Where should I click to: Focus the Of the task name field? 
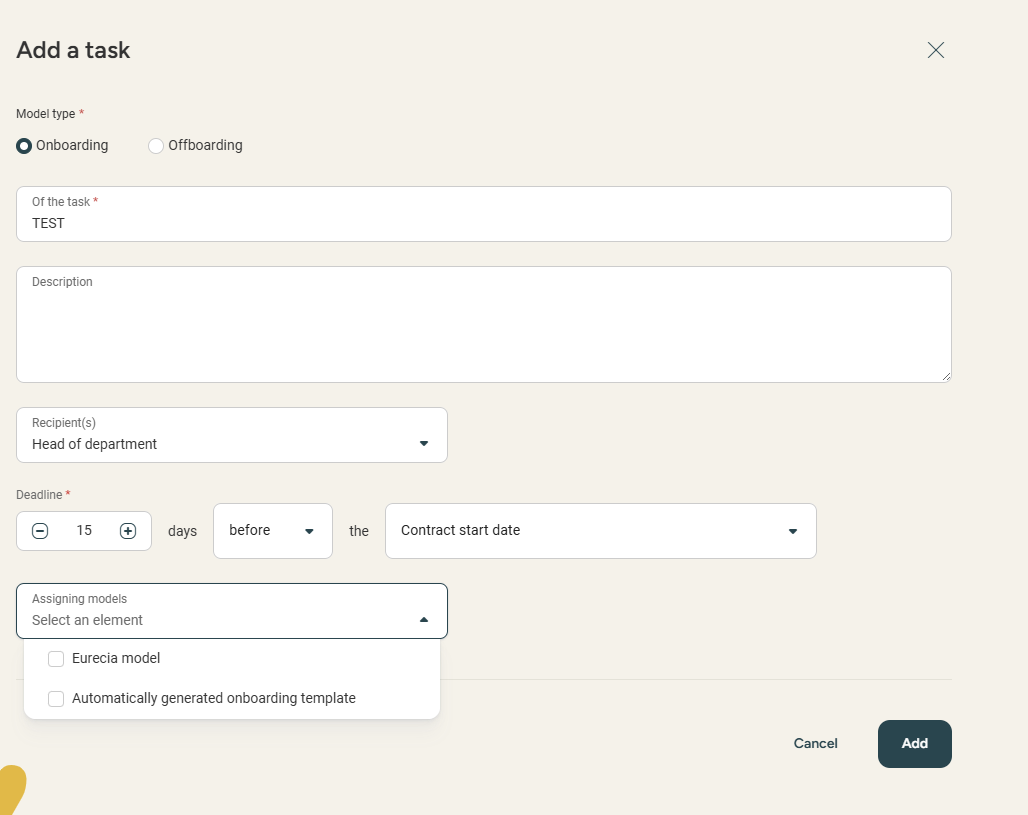click(x=483, y=223)
